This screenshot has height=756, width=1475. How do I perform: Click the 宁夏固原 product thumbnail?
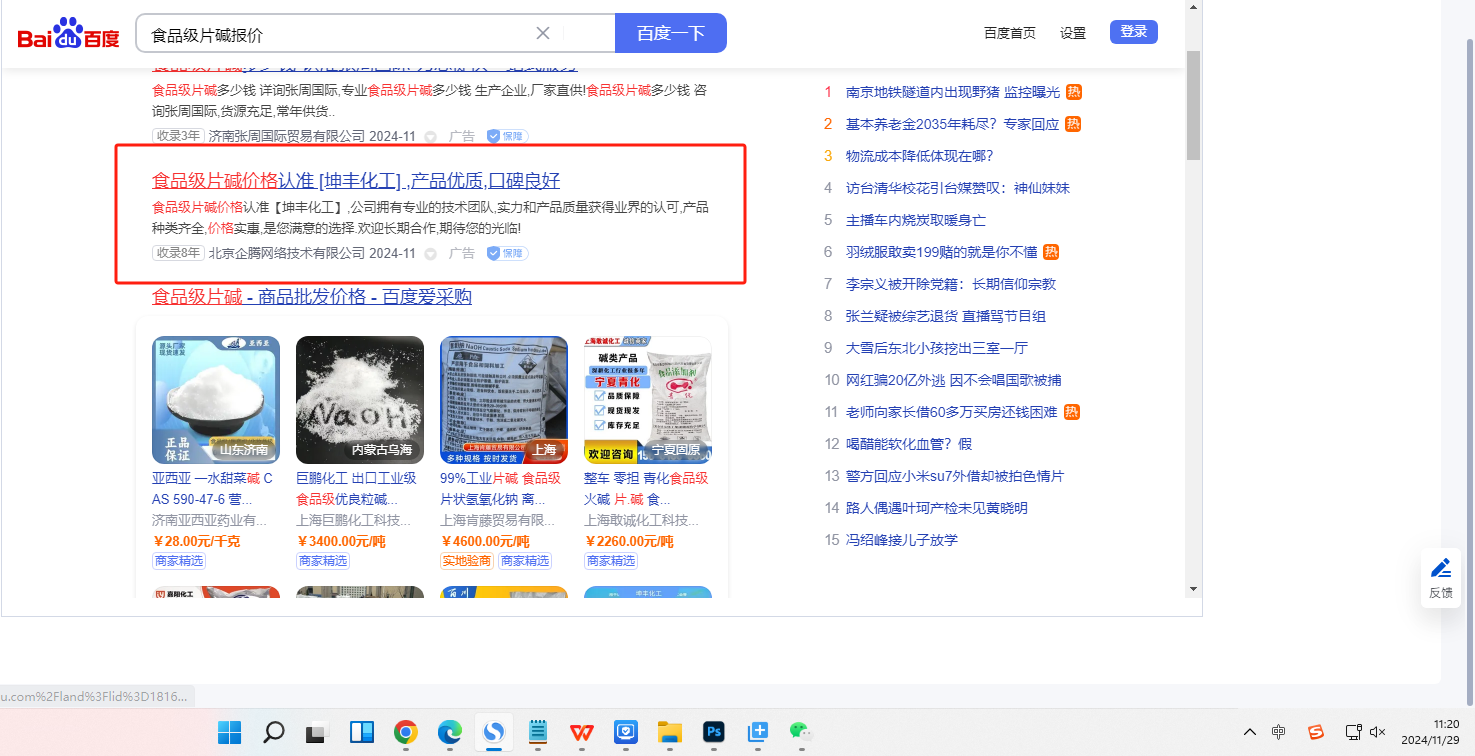tap(648, 400)
